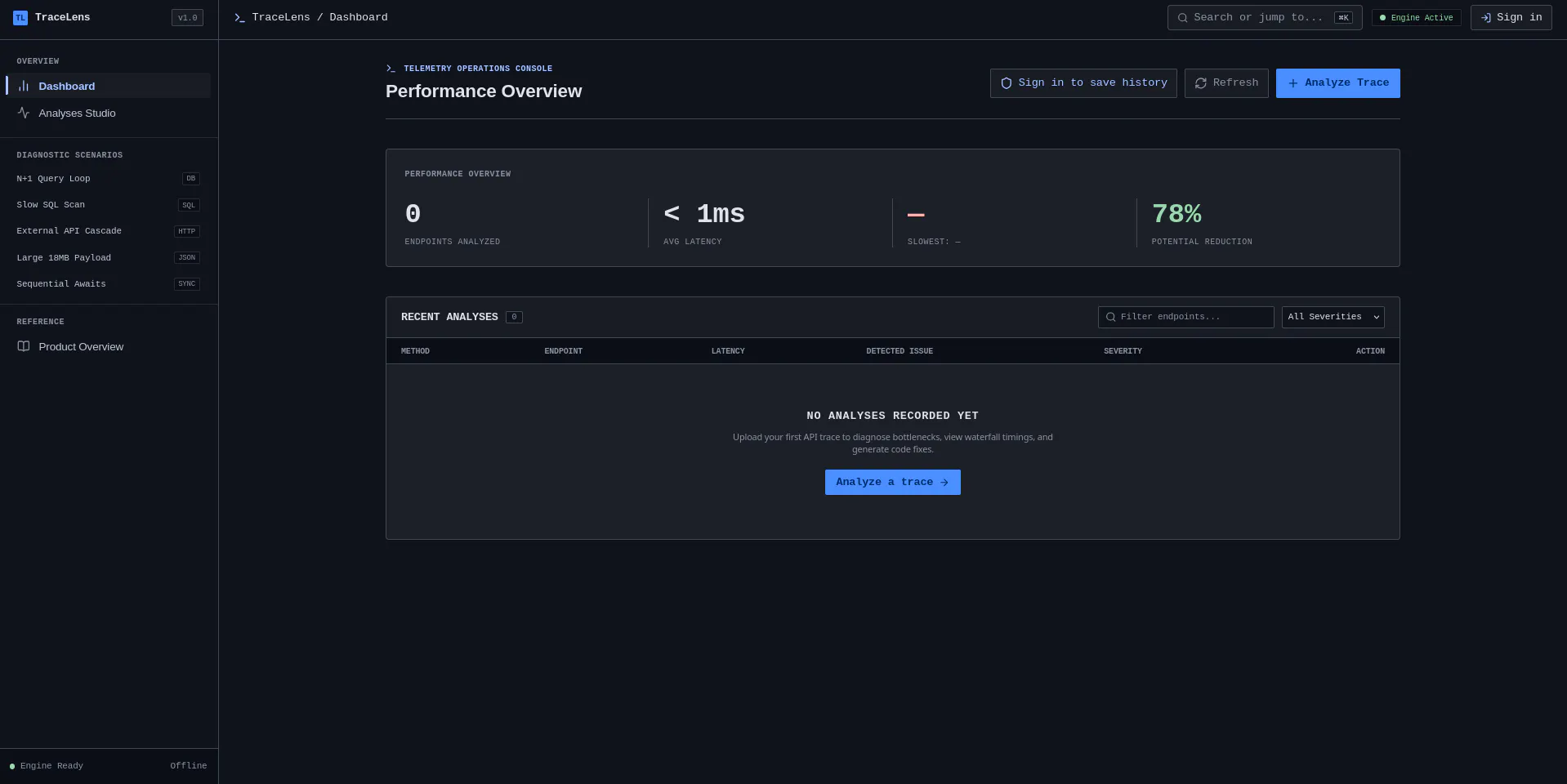This screenshot has width=1567, height=784.
Task: Open the Dashboard sidebar item
Action: (108, 86)
